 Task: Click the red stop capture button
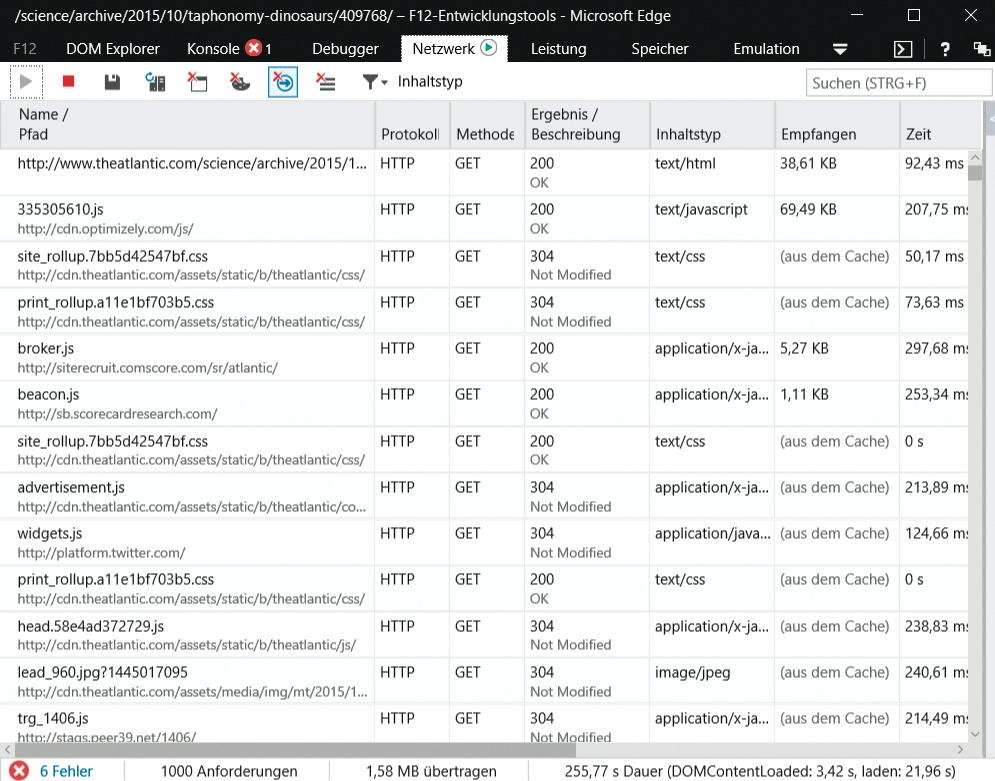click(69, 82)
